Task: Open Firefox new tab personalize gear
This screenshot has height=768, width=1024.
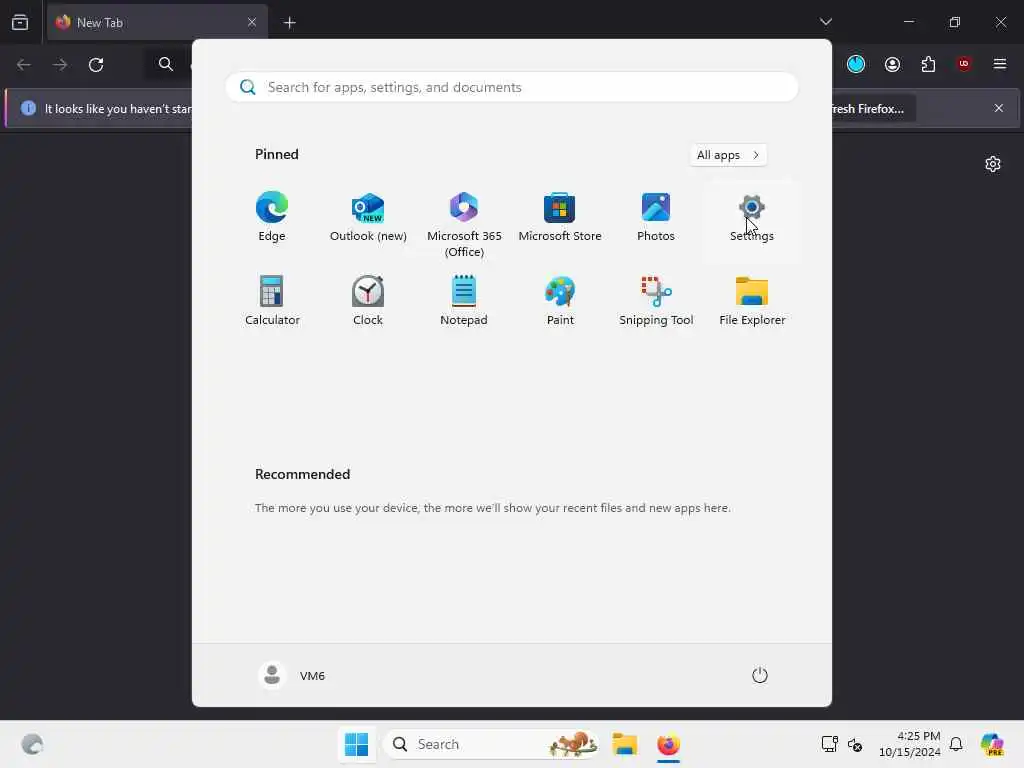Action: pos(993,164)
